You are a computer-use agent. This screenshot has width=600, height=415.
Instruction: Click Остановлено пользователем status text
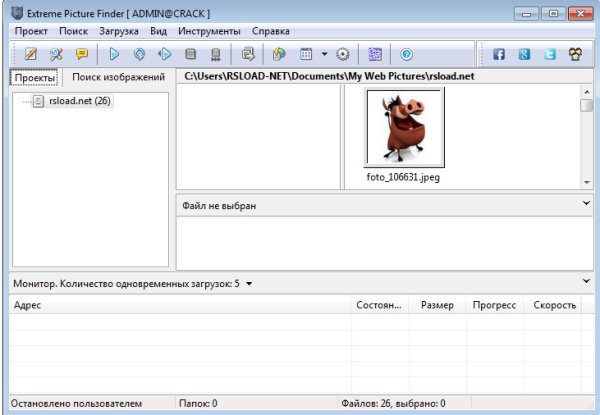tap(76, 404)
